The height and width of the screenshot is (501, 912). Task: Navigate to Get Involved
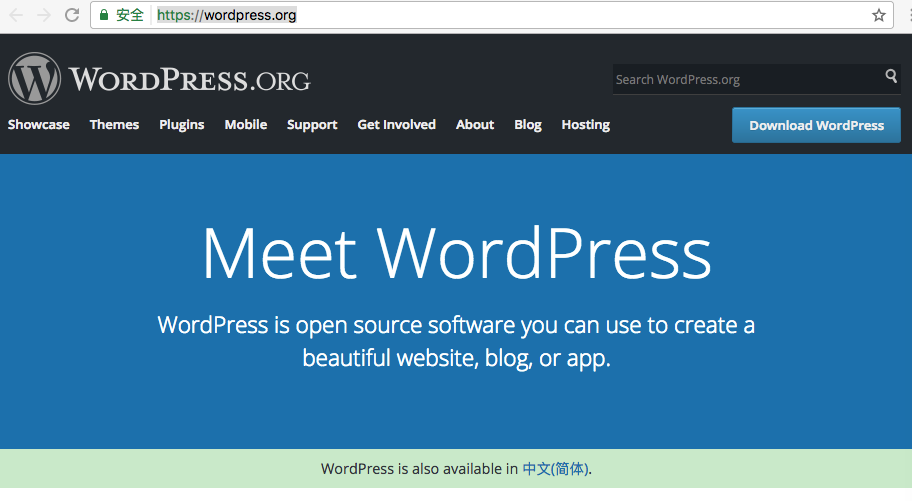click(396, 125)
